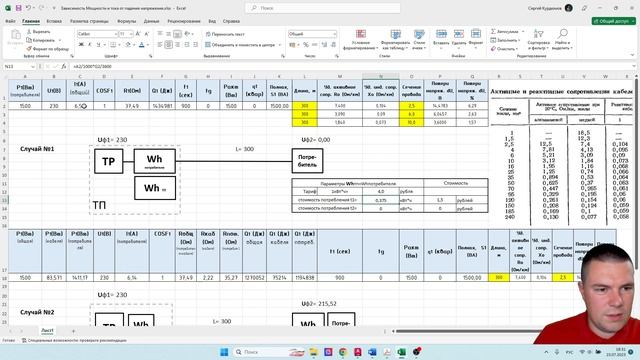Toggle Переносить текст wrap text
This screenshot has height=360, width=640.
coord(225,34)
